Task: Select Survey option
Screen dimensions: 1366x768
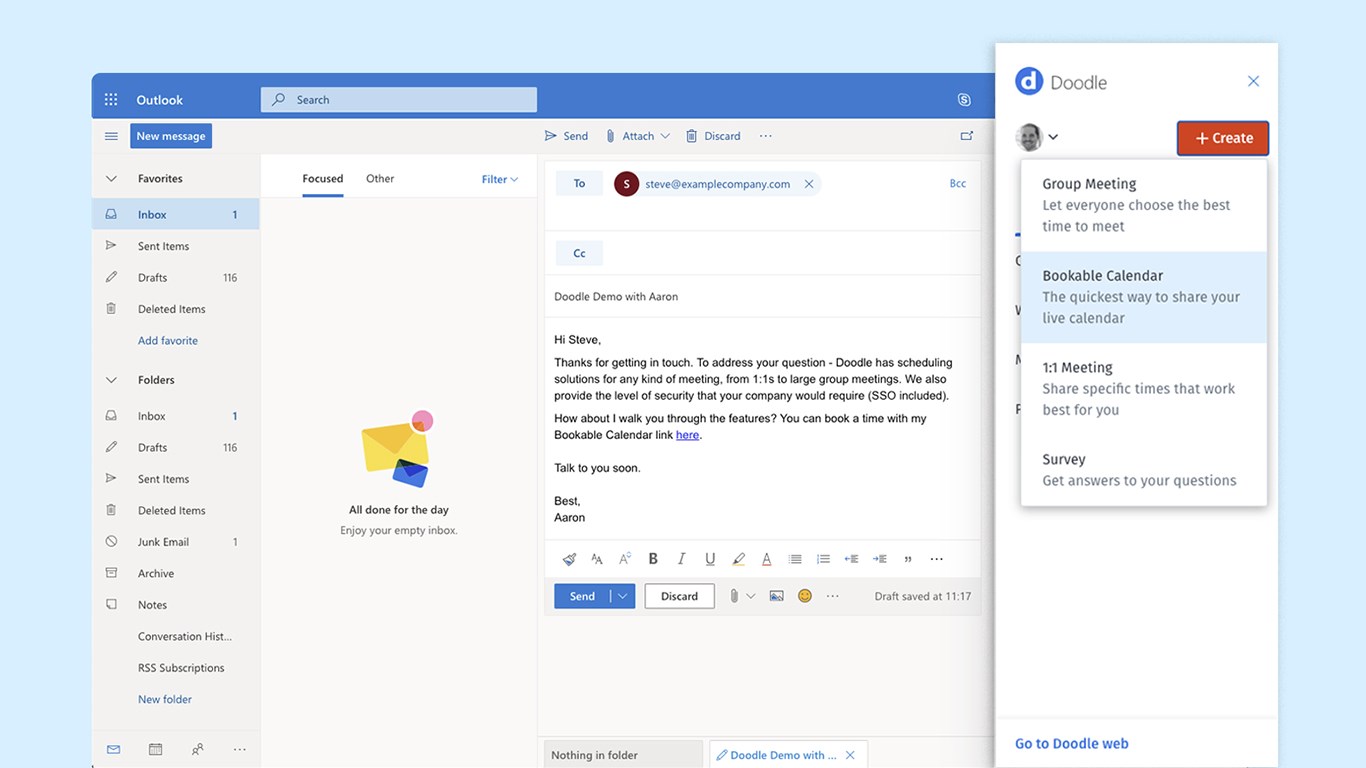Action: pos(1144,470)
